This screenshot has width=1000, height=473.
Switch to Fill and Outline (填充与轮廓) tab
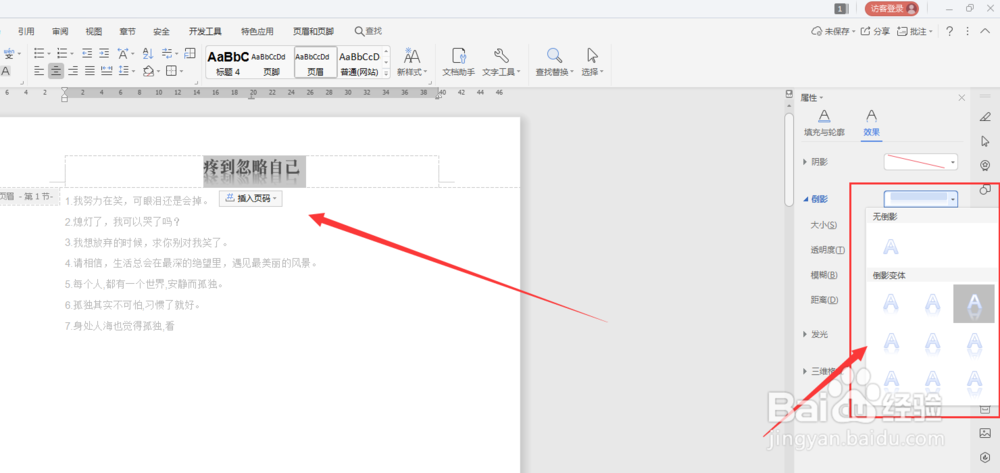(x=824, y=122)
